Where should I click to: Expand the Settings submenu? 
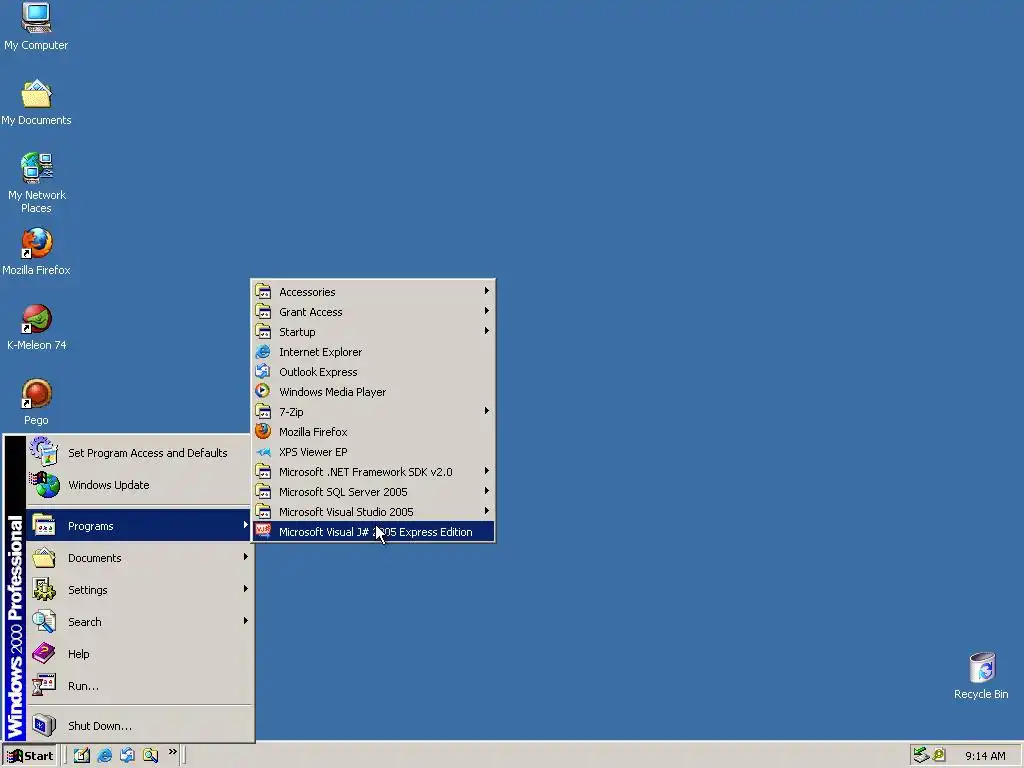pos(138,590)
